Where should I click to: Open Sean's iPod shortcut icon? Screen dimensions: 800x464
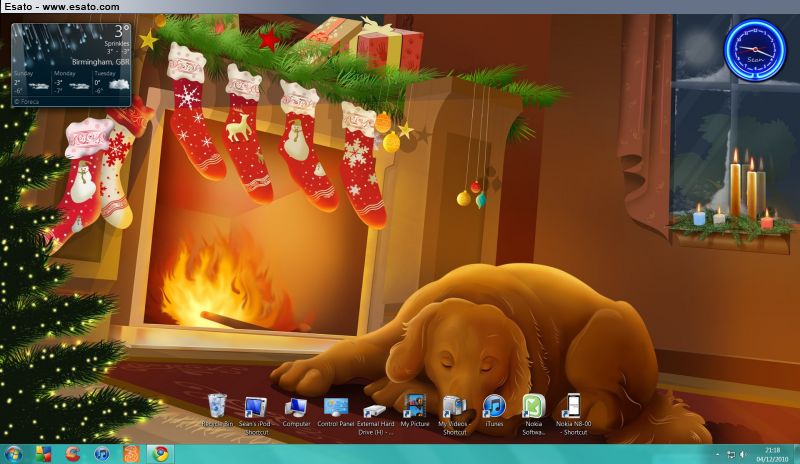pyautogui.click(x=255, y=416)
